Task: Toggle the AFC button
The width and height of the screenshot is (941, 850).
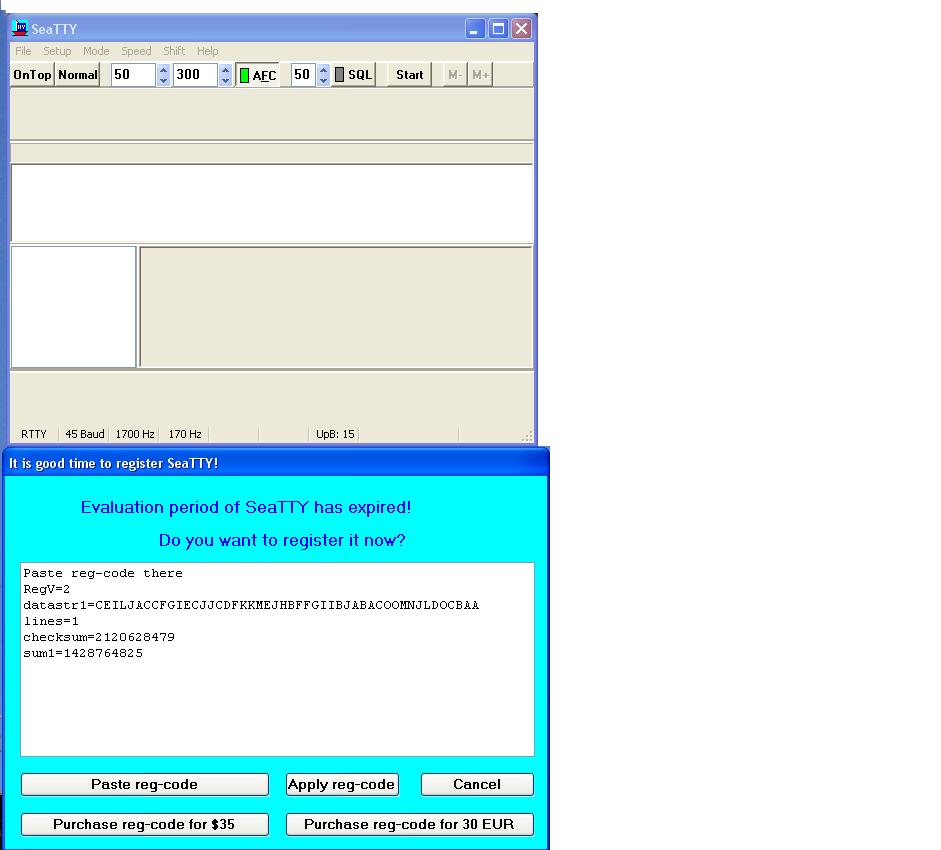Action: pos(257,75)
